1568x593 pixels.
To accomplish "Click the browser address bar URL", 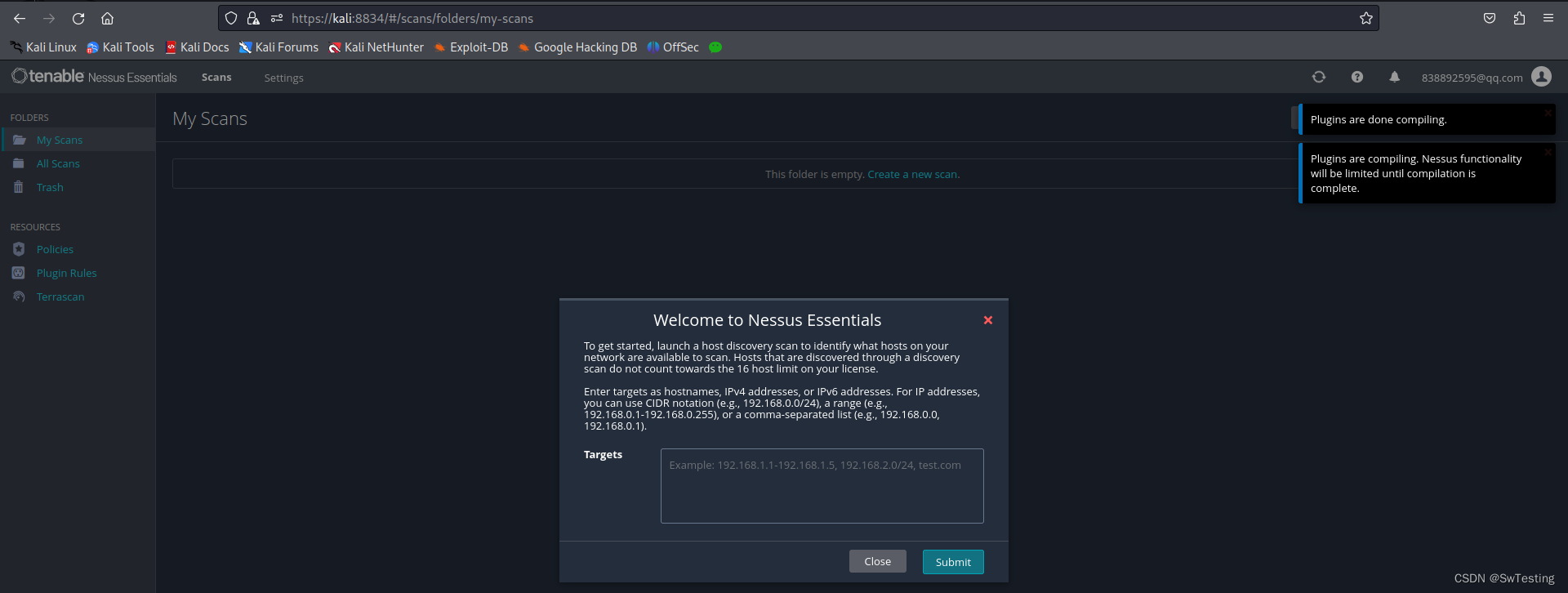I will (x=412, y=18).
